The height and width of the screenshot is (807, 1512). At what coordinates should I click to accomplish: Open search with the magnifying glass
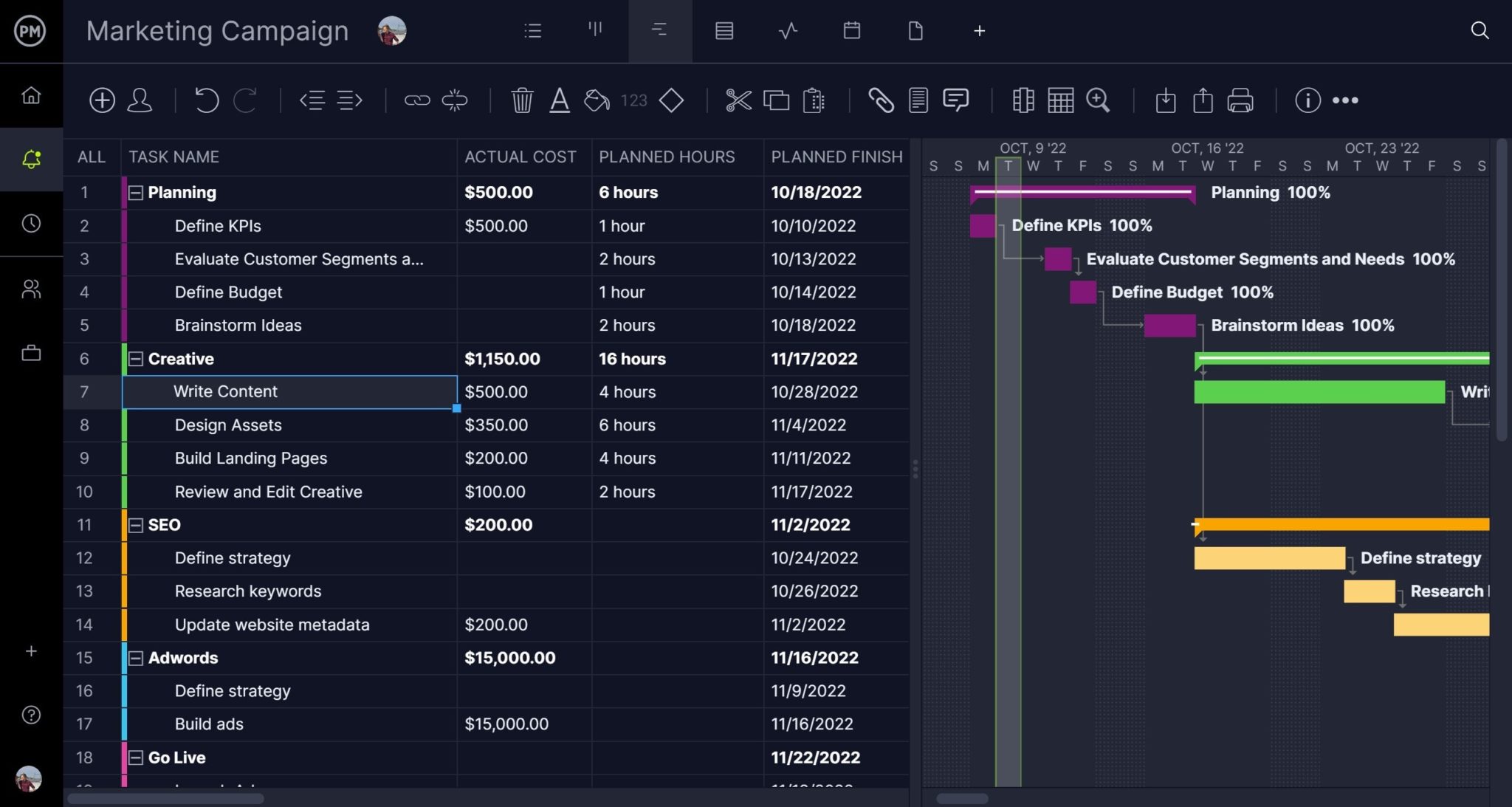(x=1480, y=30)
